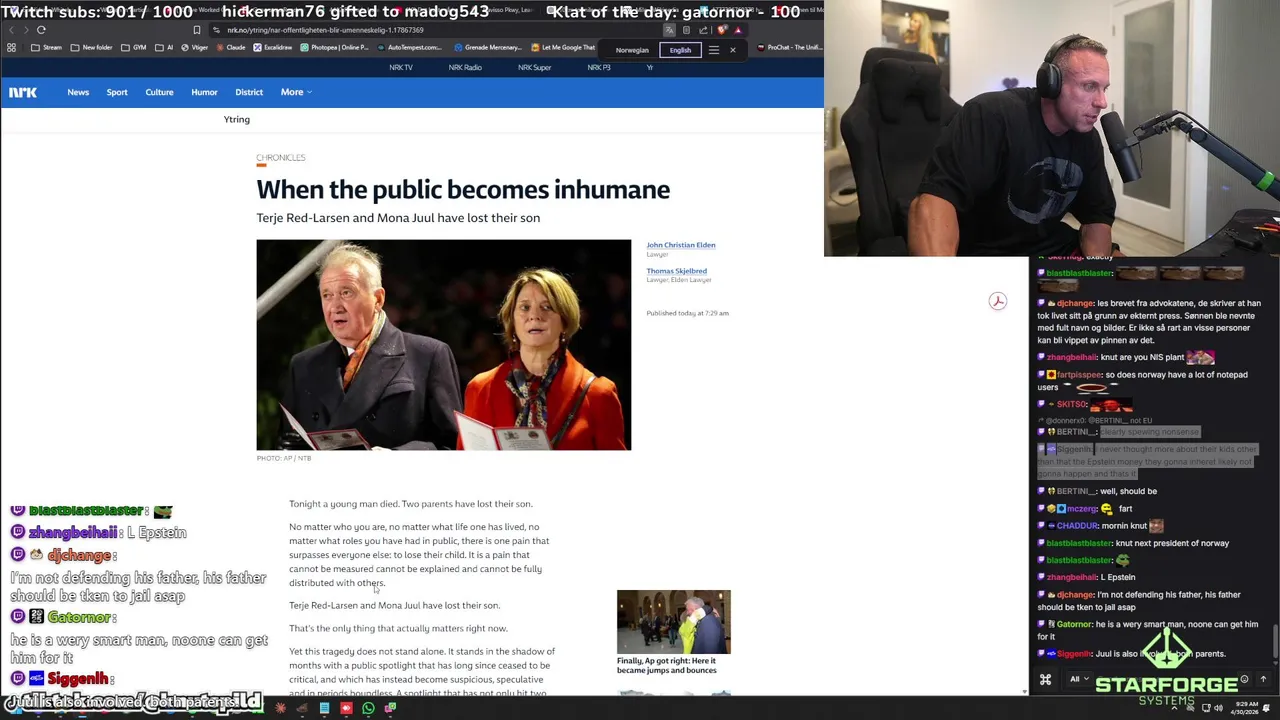Image resolution: width=1280 pixels, height=720 pixels.
Task: Click the article headline text
Action: tap(463, 189)
